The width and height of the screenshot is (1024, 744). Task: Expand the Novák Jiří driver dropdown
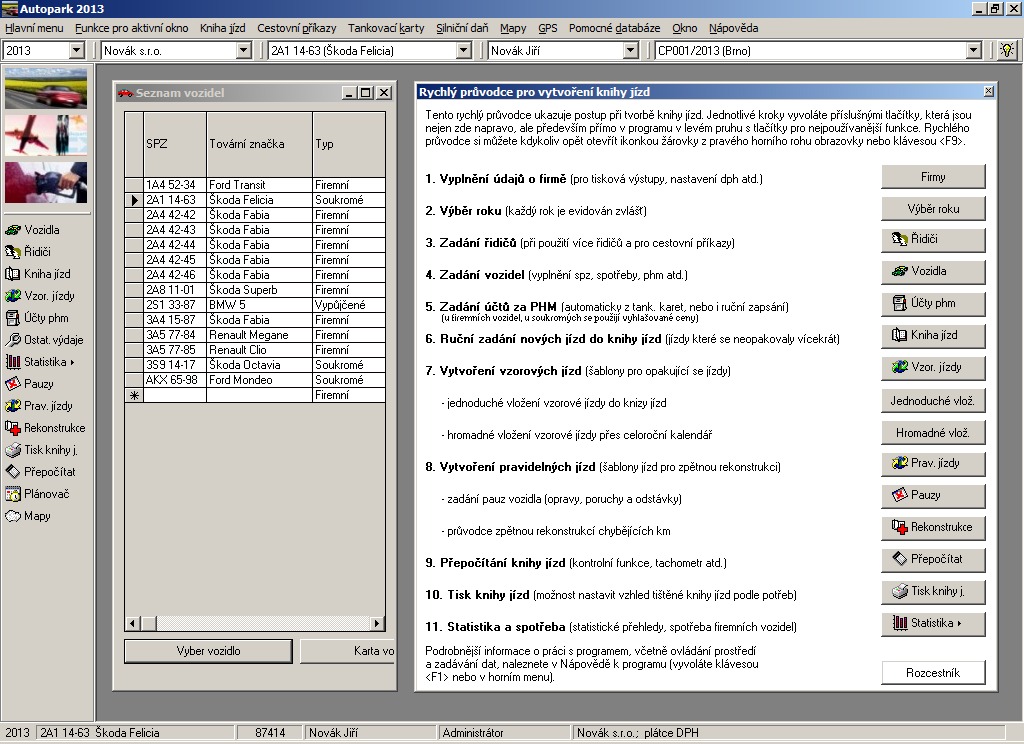coord(630,50)
